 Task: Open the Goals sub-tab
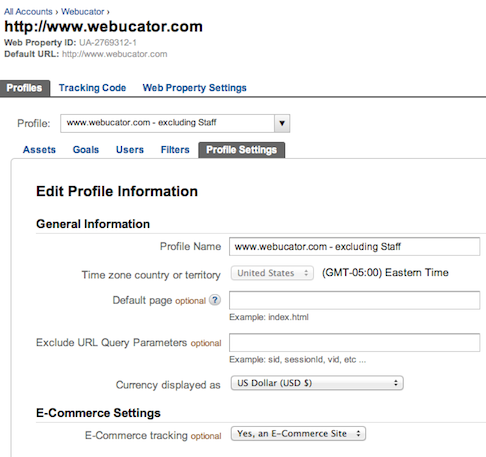[86, 150]
